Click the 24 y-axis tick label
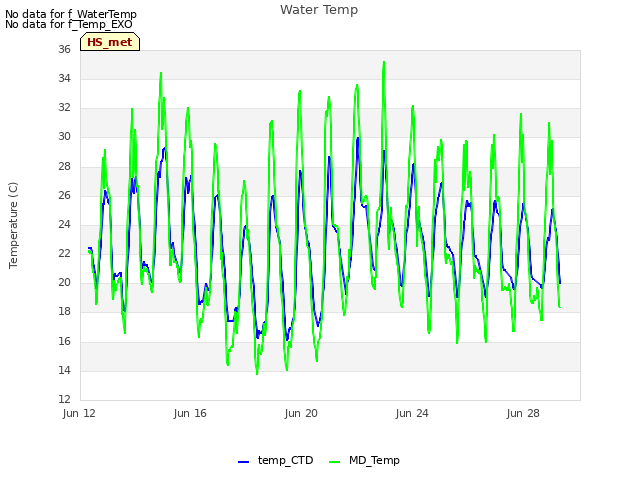Screen dimensions: 640x480 [64, 224]
